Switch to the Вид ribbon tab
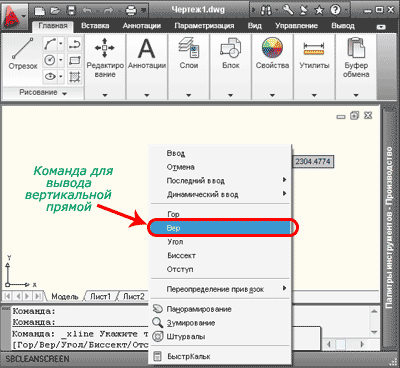This screenshot has width=400, height=368. click(254, 26)
